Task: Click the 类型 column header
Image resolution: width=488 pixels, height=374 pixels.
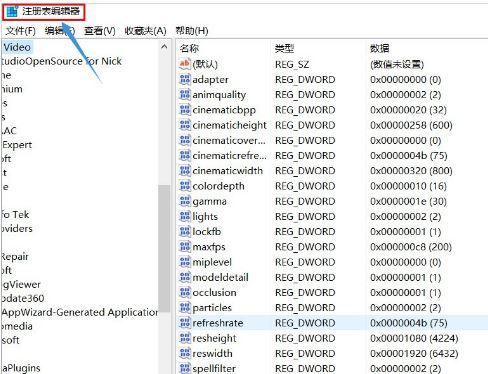Action: coord(284,48)
